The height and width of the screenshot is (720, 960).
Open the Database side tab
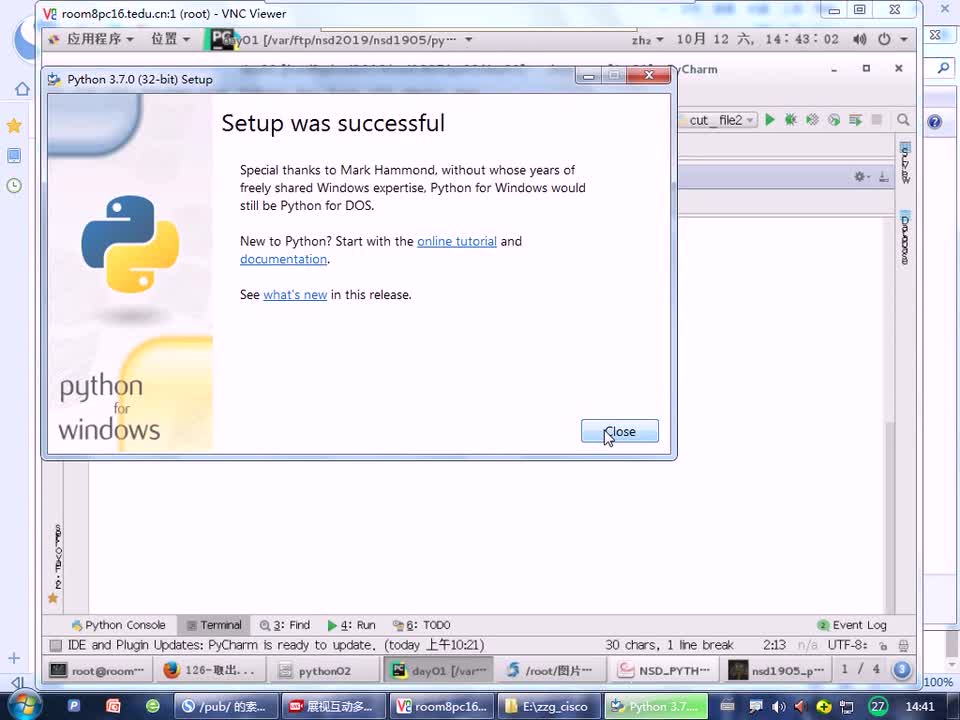[x=906, y=239]
